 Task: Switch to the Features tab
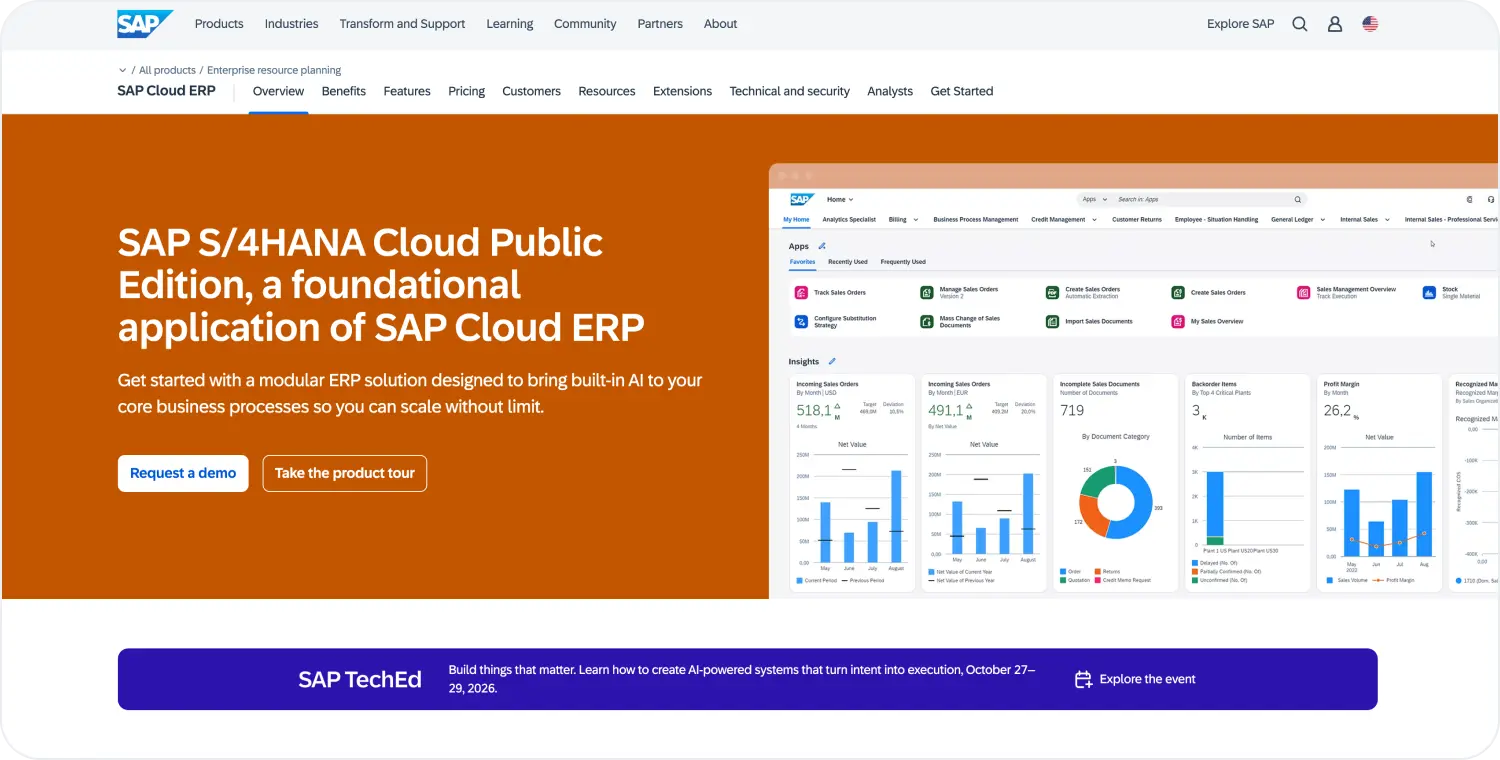click(407, 91)
